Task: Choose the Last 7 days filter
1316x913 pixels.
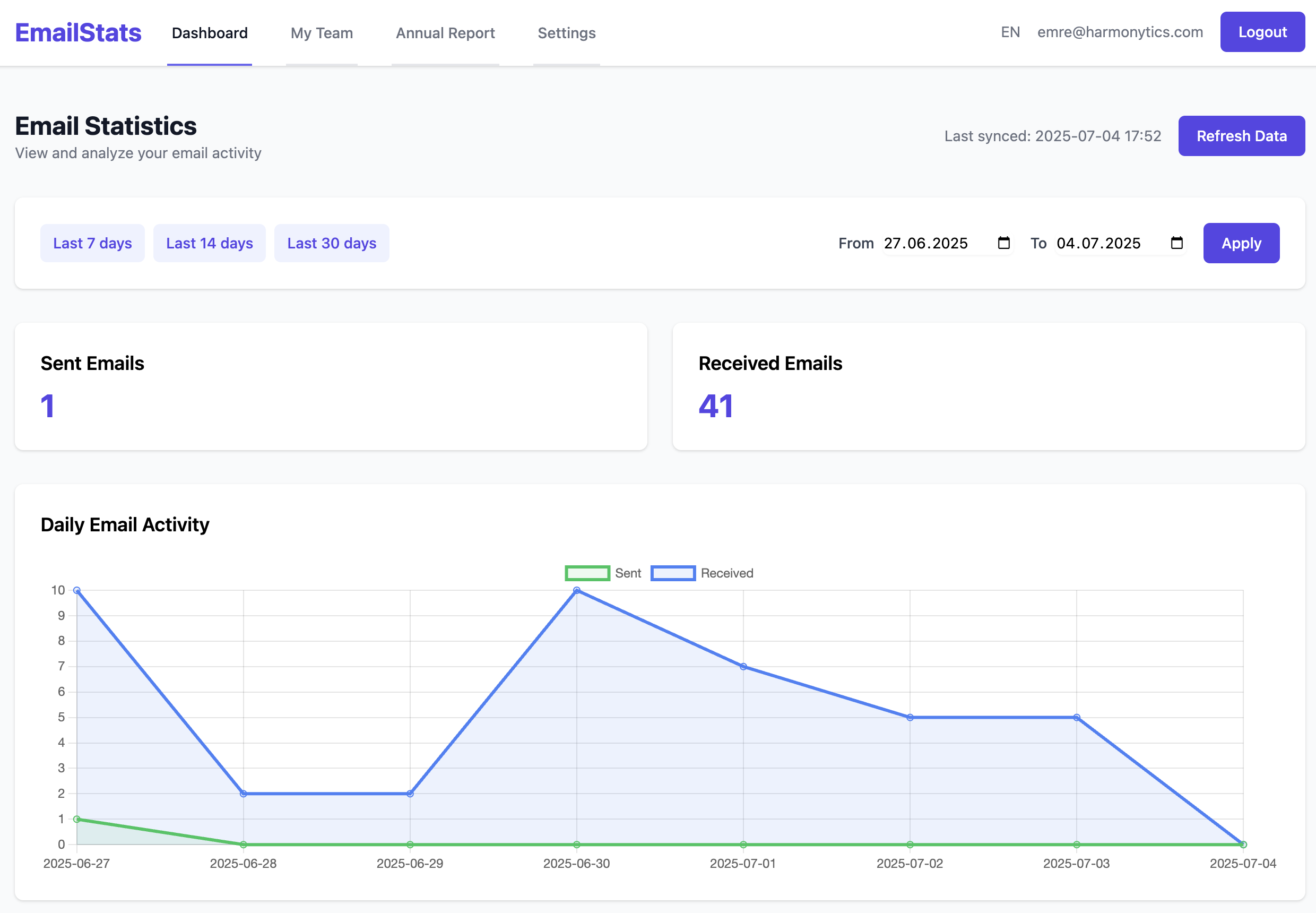Action: 92,243
